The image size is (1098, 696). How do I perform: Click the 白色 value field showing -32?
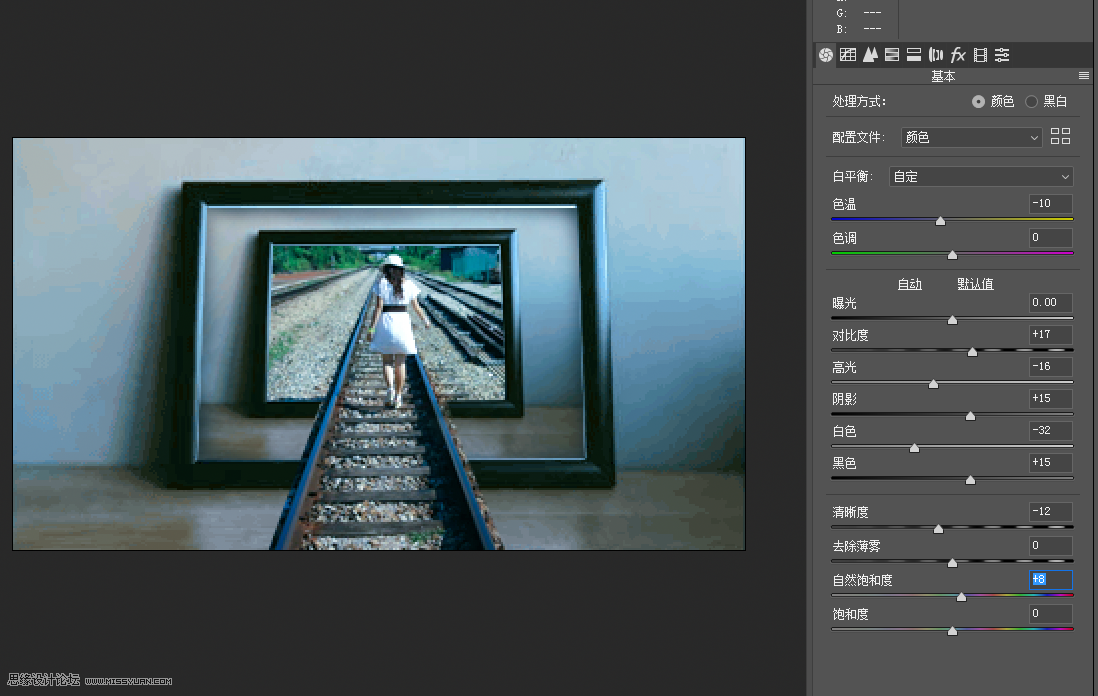click(1050, 430)
